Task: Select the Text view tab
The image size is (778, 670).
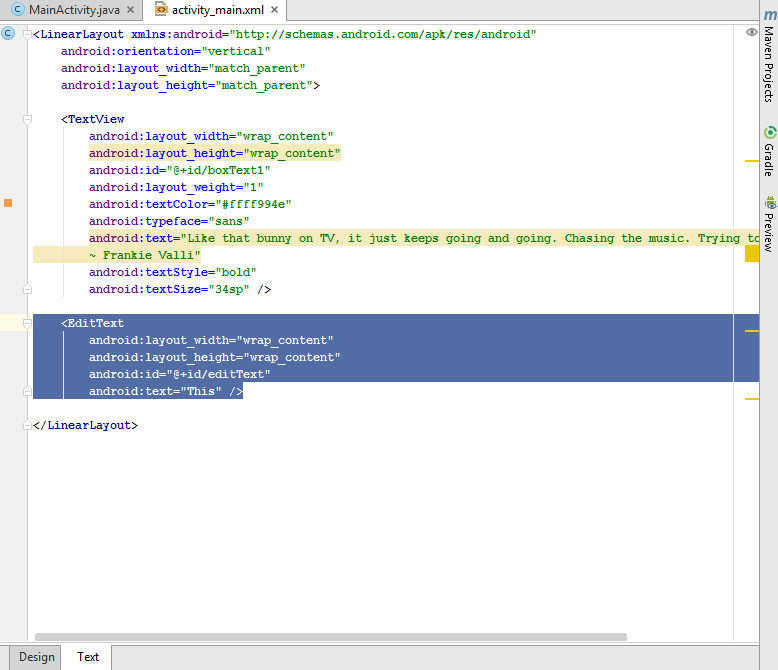Action: pos(88,657)
